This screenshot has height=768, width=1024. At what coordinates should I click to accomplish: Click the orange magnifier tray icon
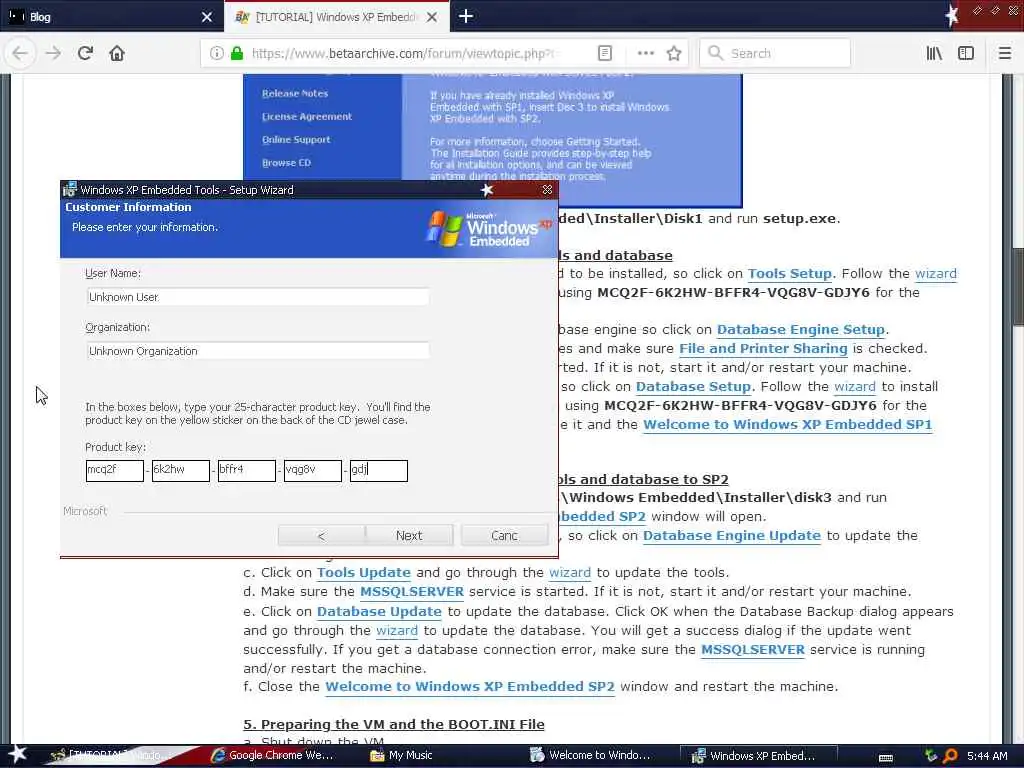click(x=950, y=756)
